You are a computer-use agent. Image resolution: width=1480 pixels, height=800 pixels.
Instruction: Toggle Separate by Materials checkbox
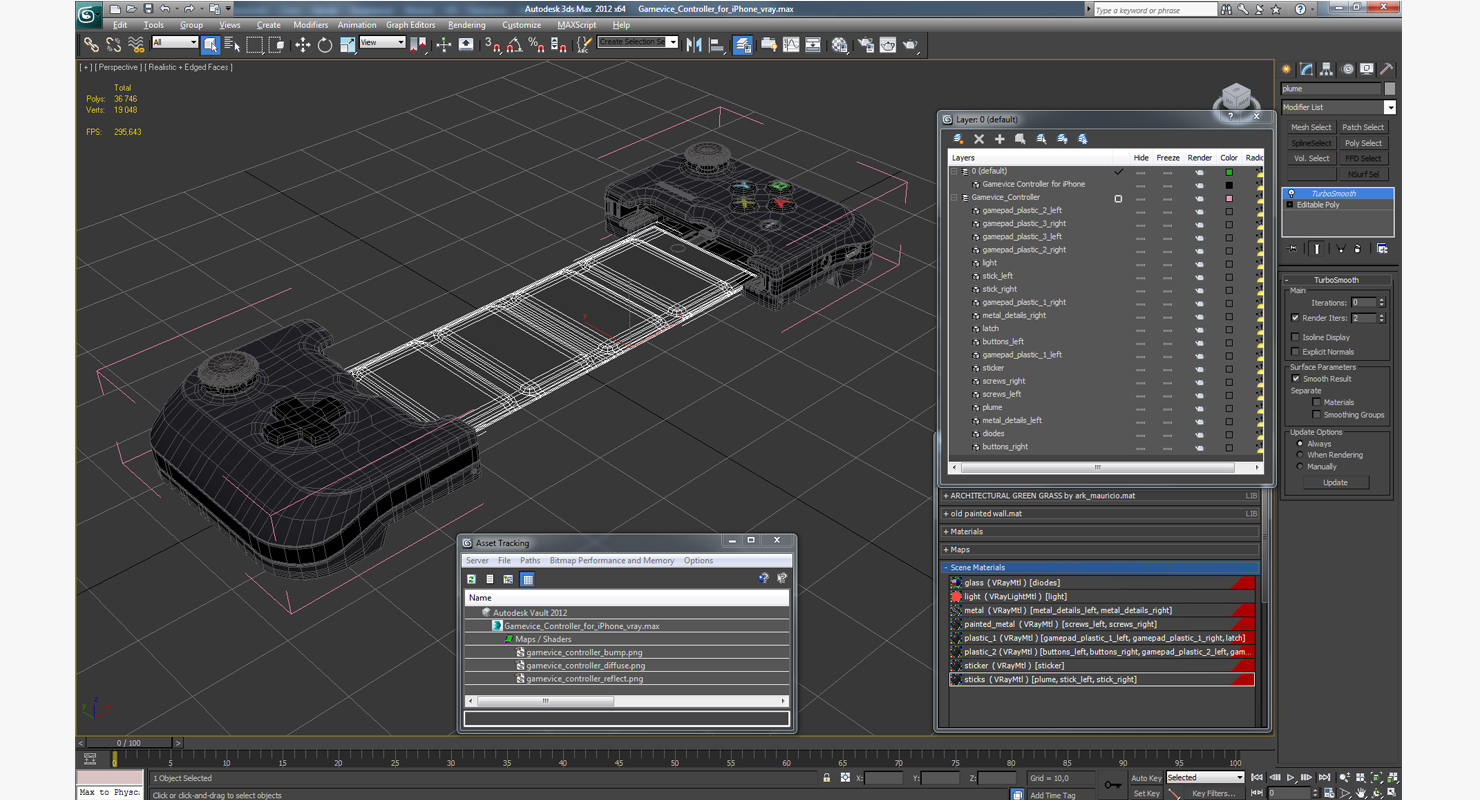(1317, 402)
